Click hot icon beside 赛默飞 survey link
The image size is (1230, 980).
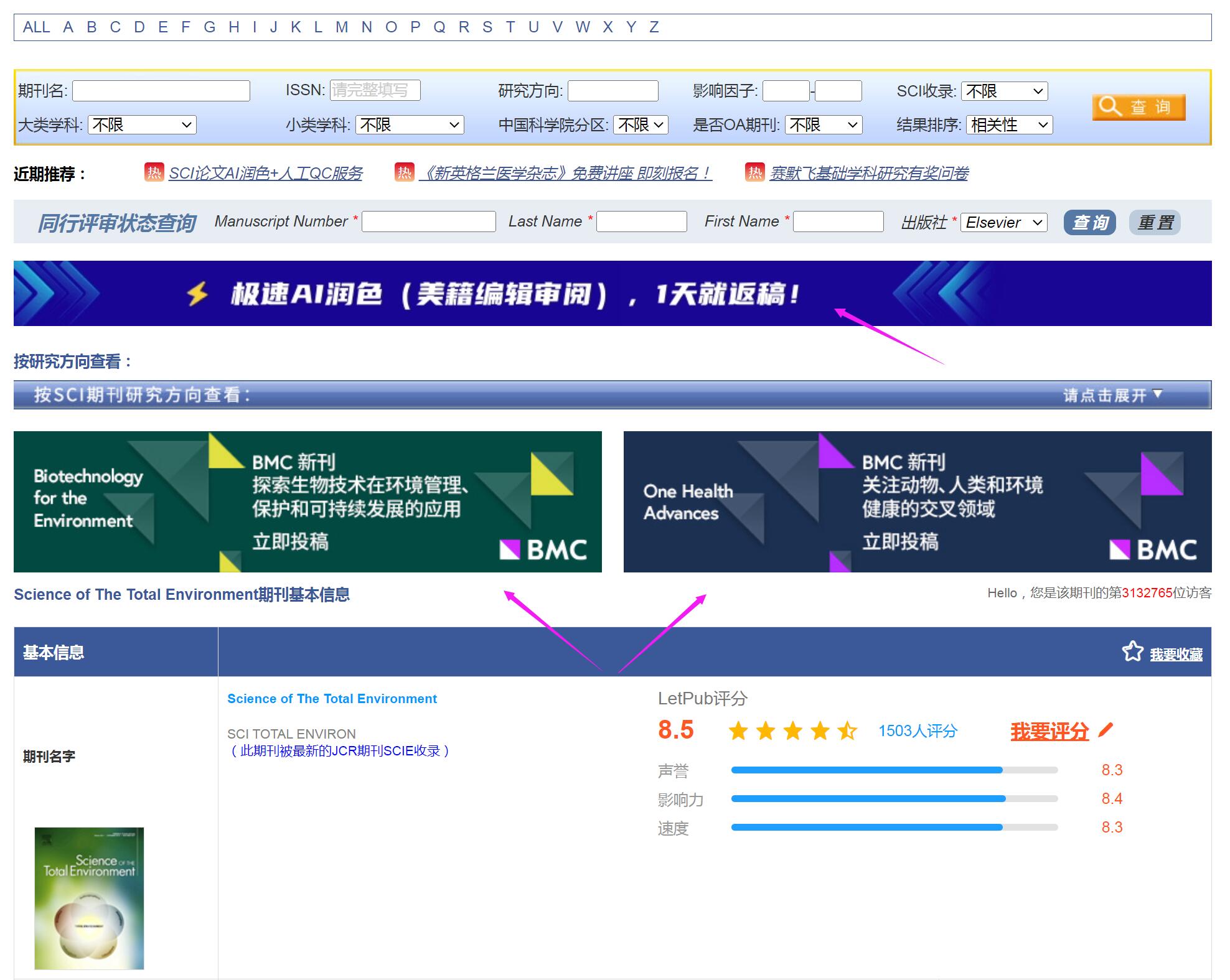[x=754, y=172]
